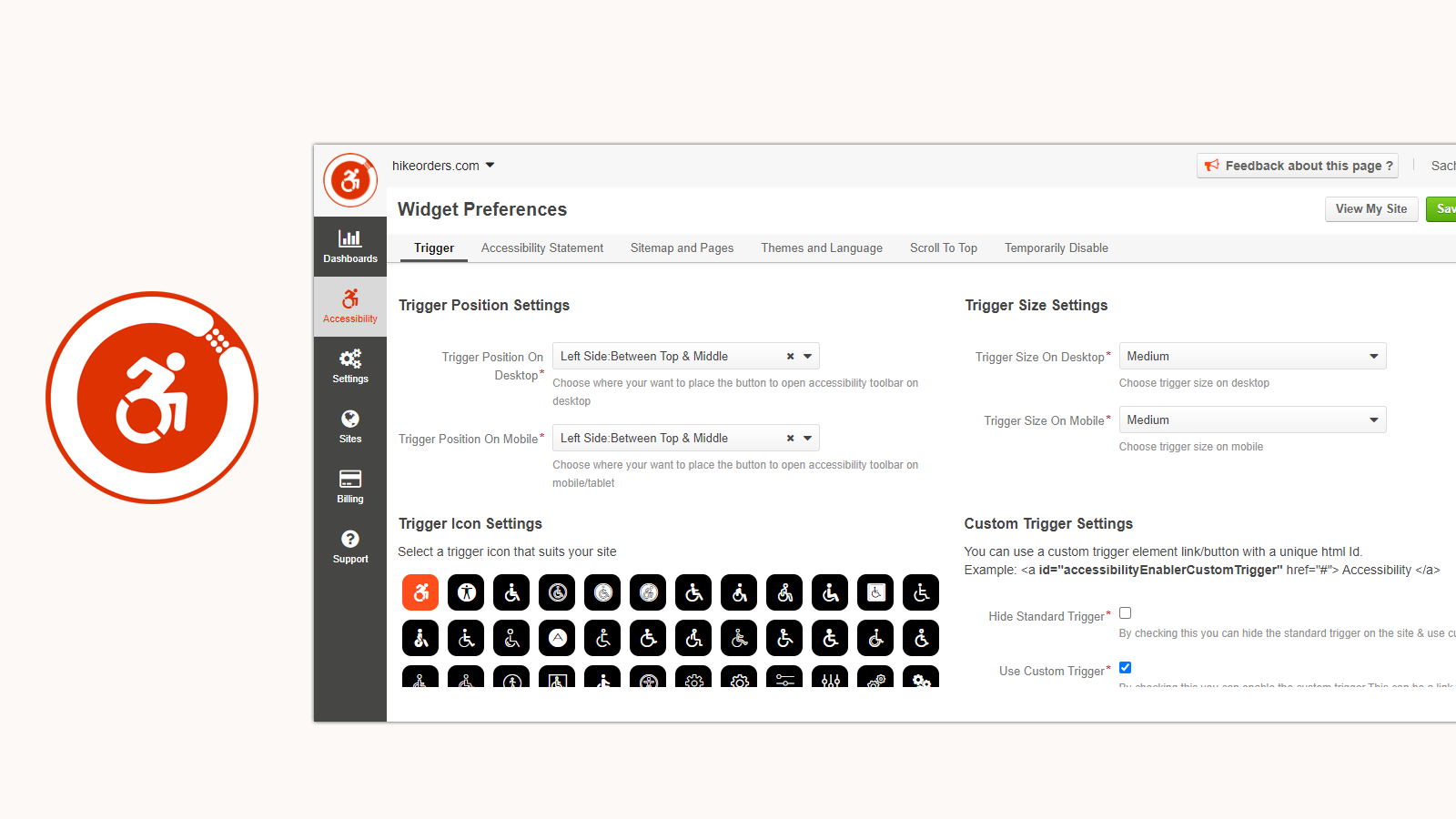Open the Trigger Size On Mobile dropdown
Viewport: 1456px width, 819px height.
[x=1251, y=420]
